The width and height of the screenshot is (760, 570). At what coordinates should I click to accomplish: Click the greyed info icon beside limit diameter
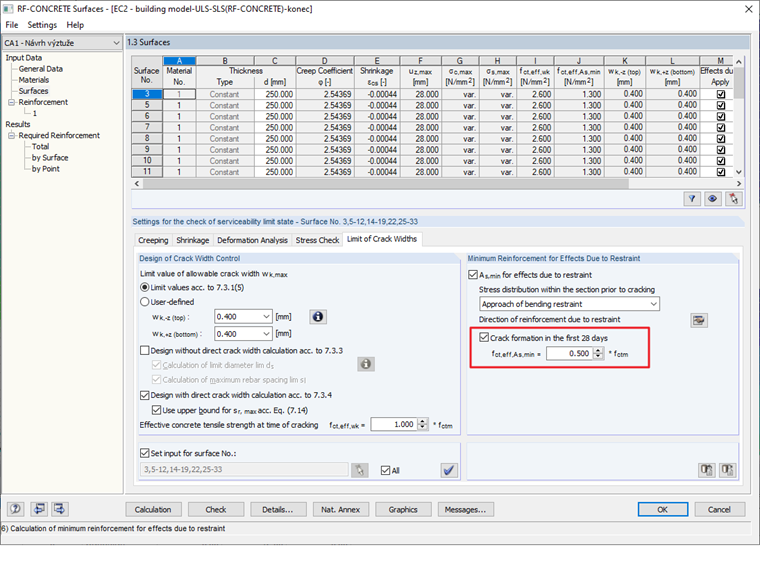[366, 364]
